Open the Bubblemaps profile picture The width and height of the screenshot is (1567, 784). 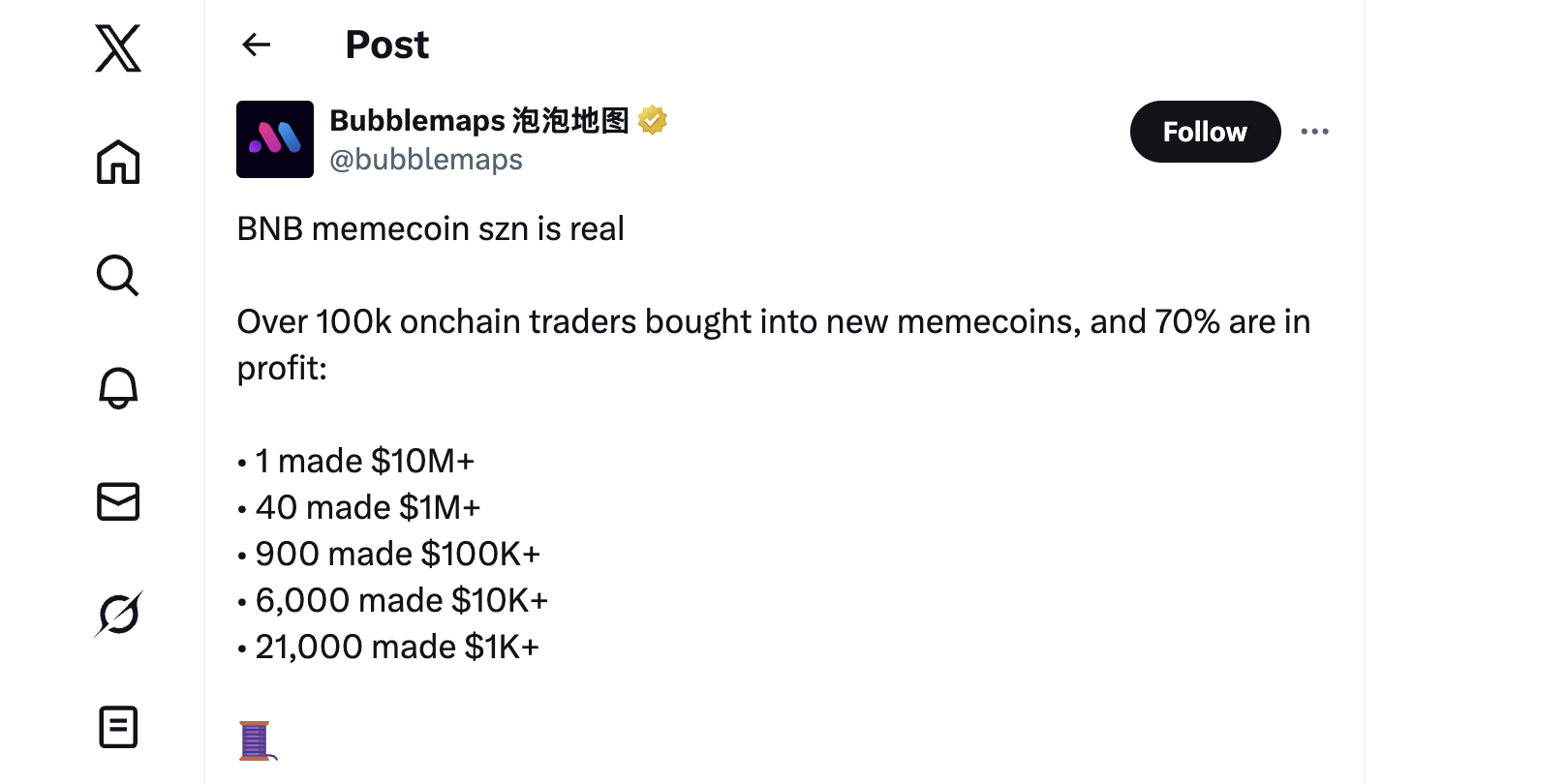275,139
